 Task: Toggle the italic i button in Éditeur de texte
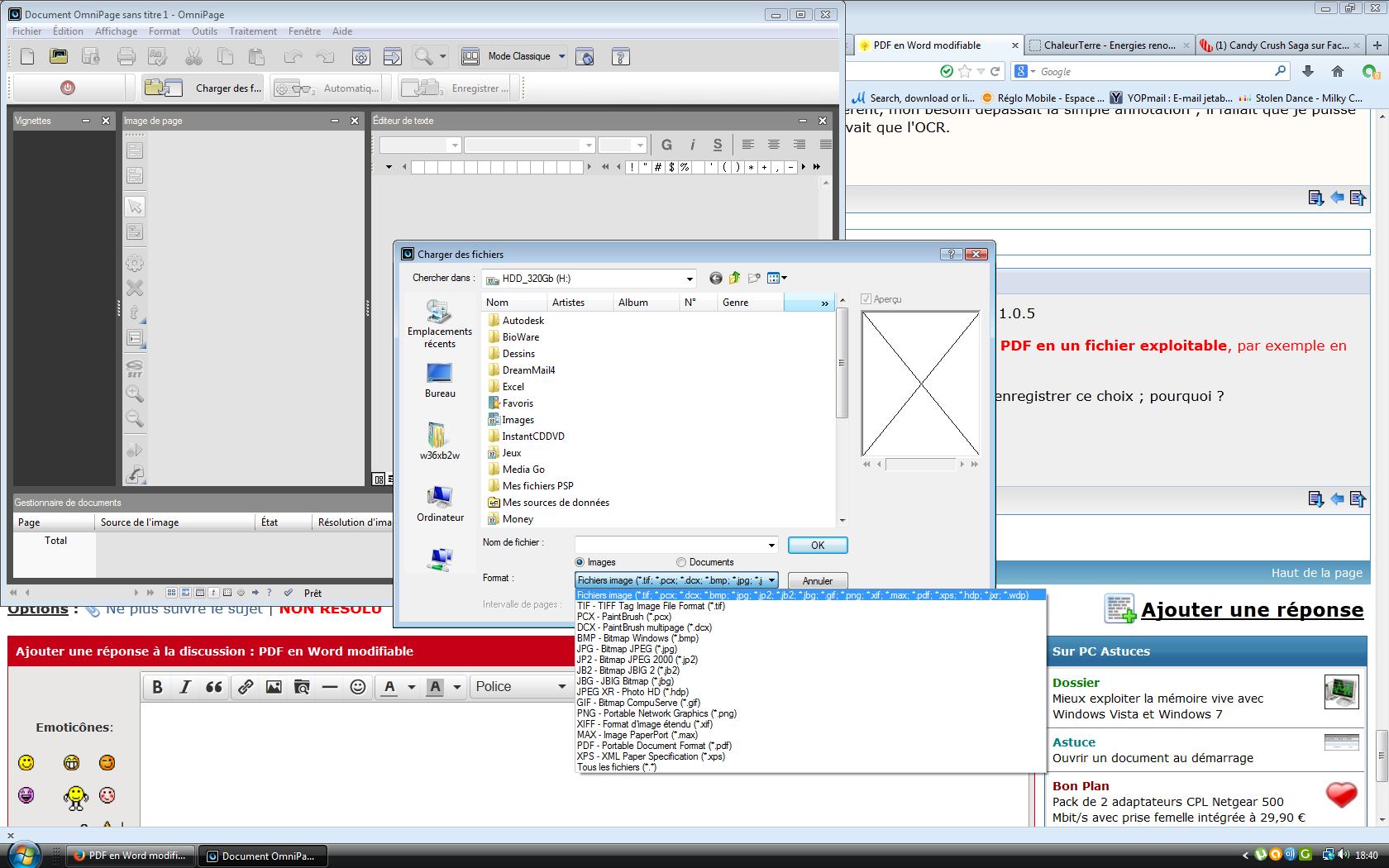(x=693, y=145)
